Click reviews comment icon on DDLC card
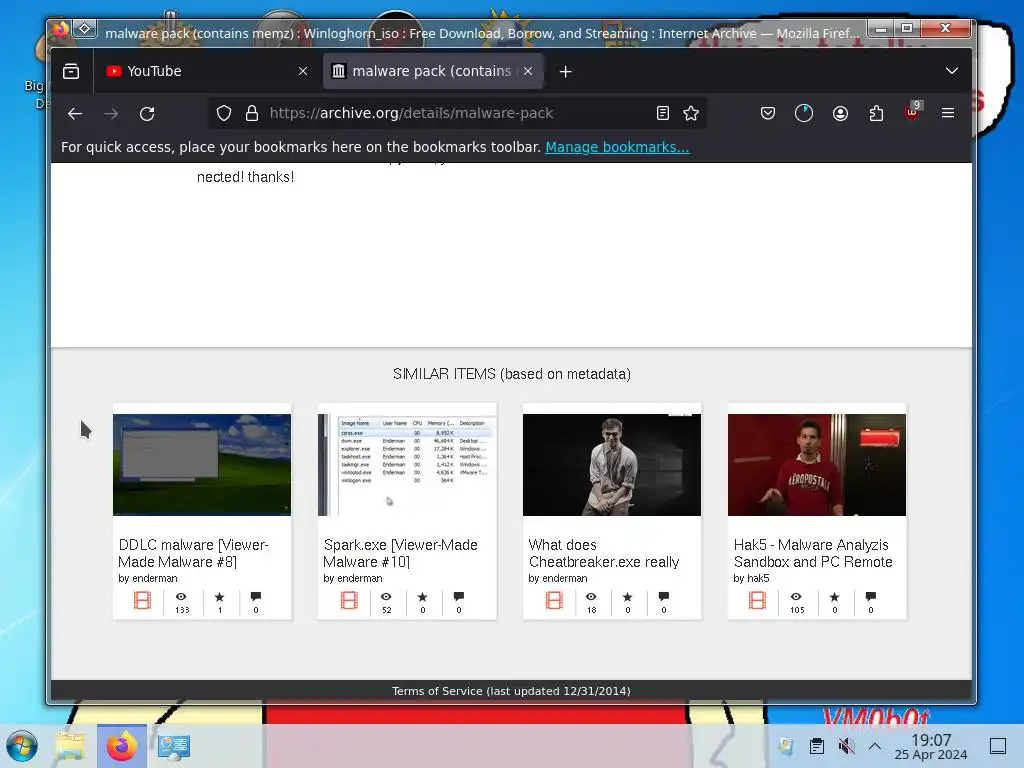Screen dimensions: 1024x768 [x=256, y=596]
